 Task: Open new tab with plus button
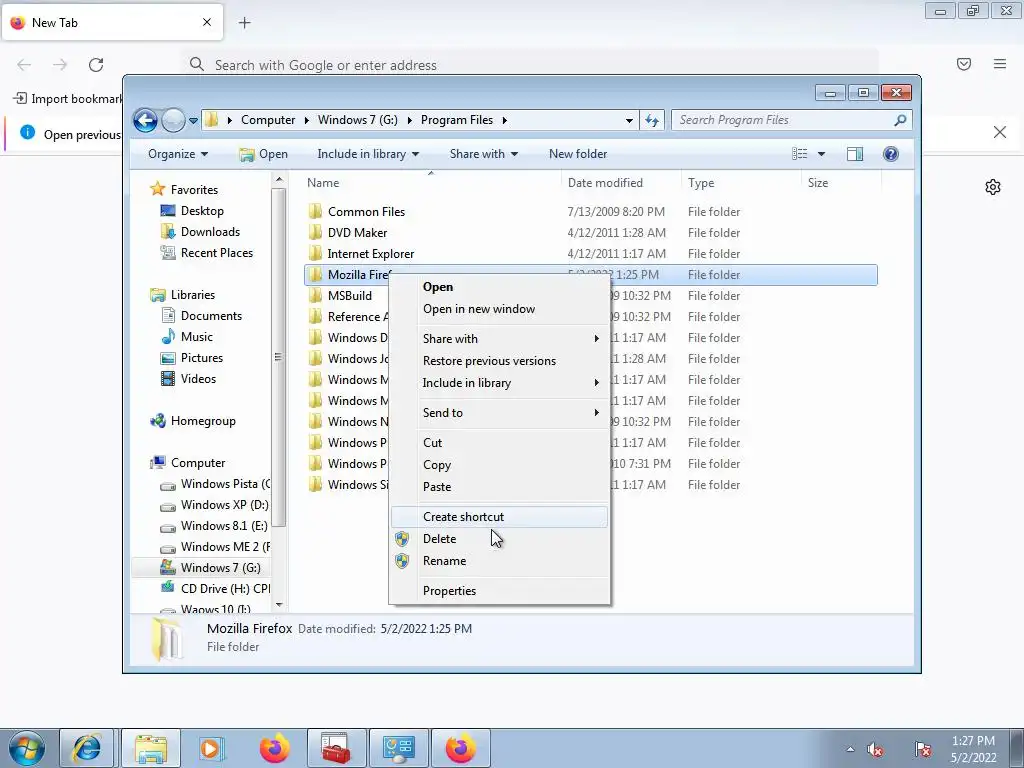point(244,23)
